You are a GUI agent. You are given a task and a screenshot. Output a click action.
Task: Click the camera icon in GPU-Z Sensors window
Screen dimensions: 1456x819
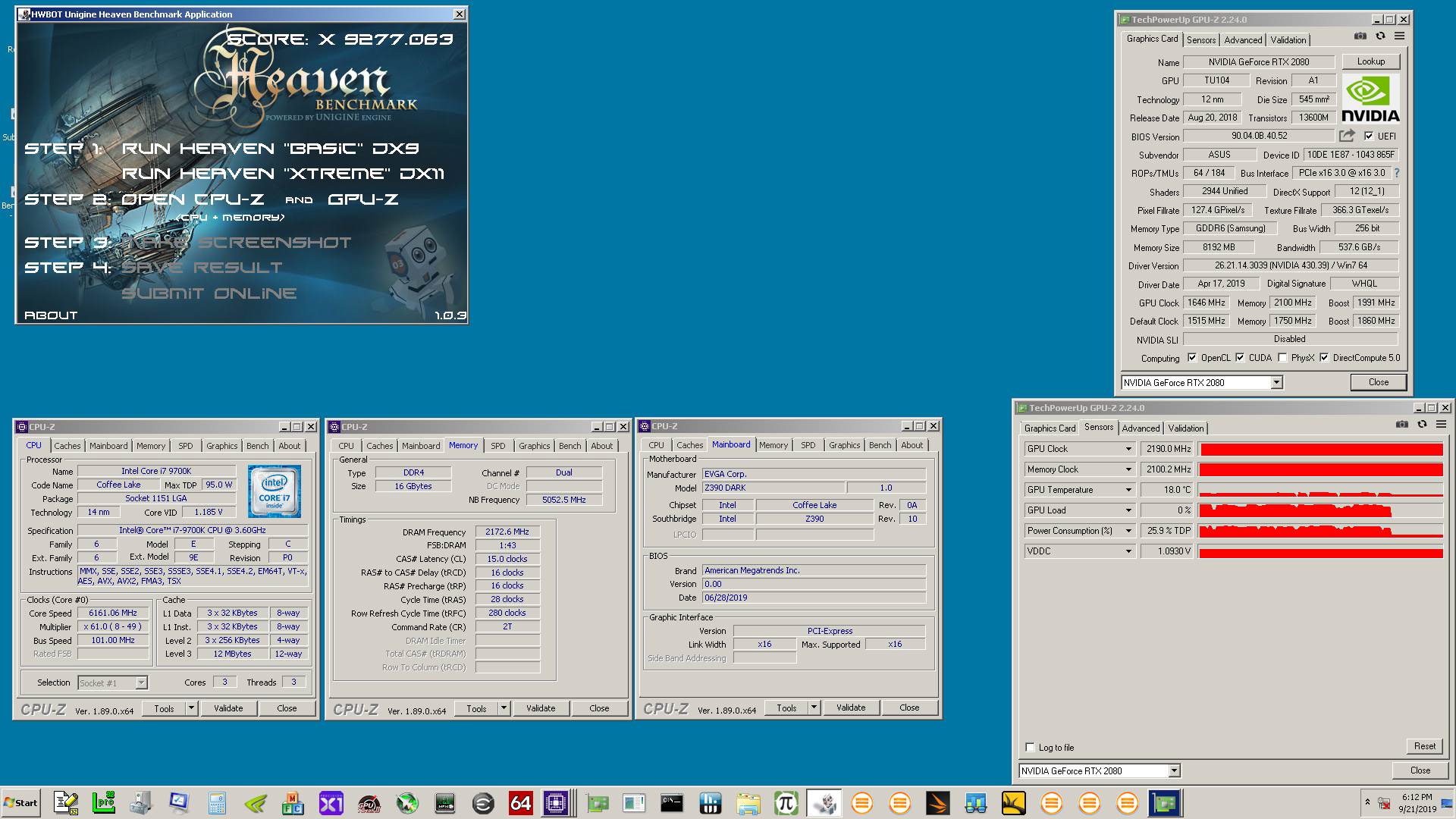pyautogui.click(x=1401, y=425)
